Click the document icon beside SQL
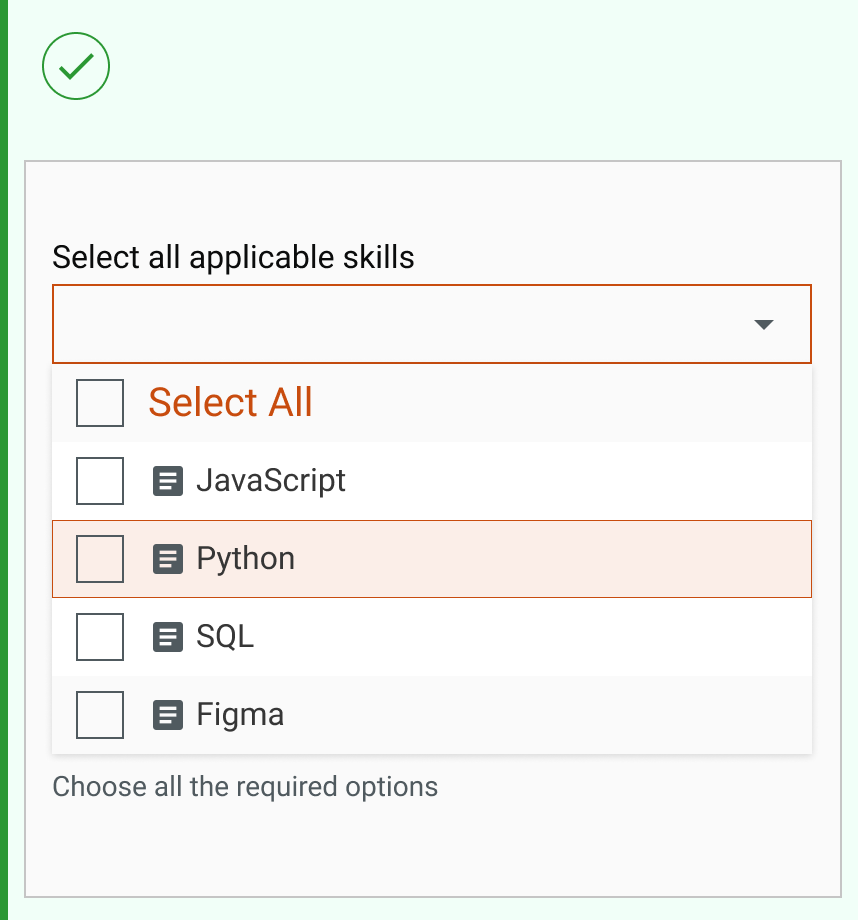Image resolution: width=858 pixels, height=920 pixels. pos(168,637)
